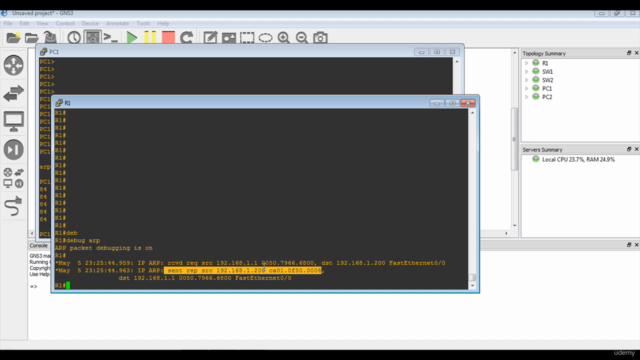
Task: Stop all devices with red square icon
Action: click(x=168, y=38)
